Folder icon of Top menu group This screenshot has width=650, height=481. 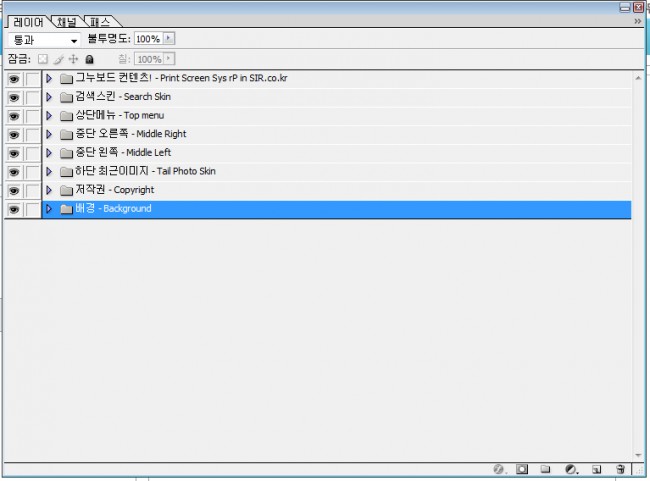[66, 116]
